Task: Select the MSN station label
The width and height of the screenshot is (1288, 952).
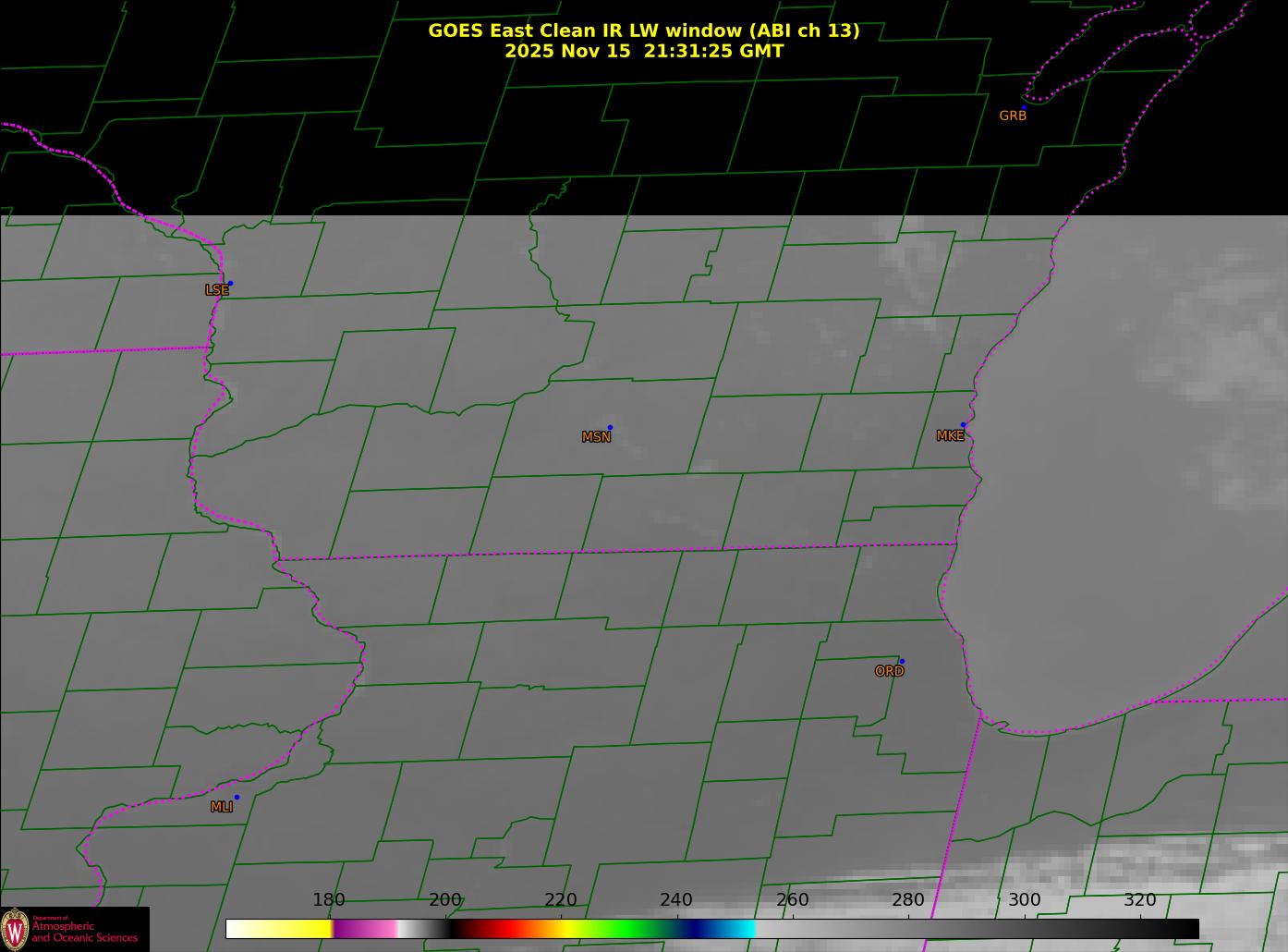Action: pos(596,437)
